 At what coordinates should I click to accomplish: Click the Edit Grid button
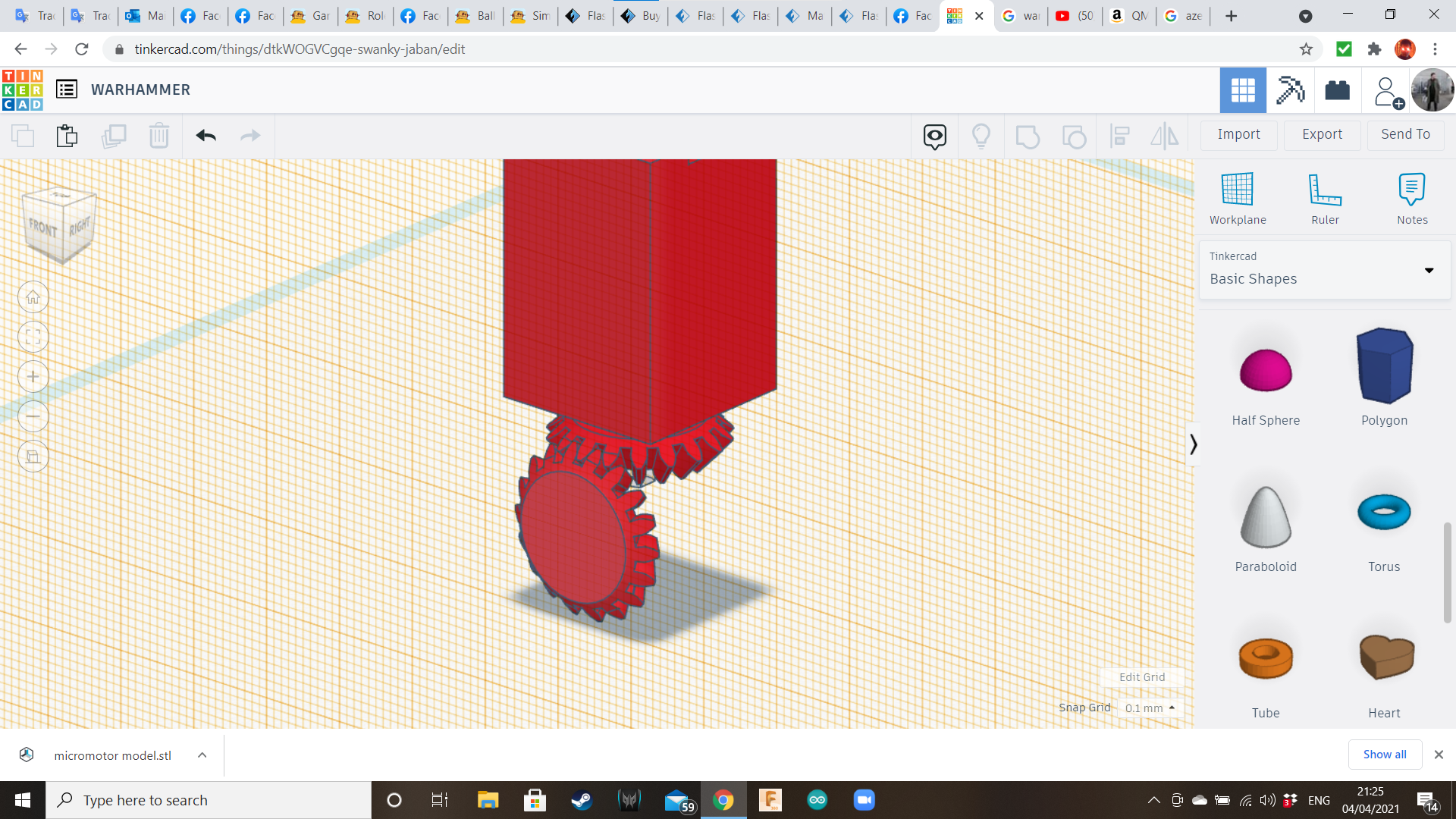pos(1141,677)
